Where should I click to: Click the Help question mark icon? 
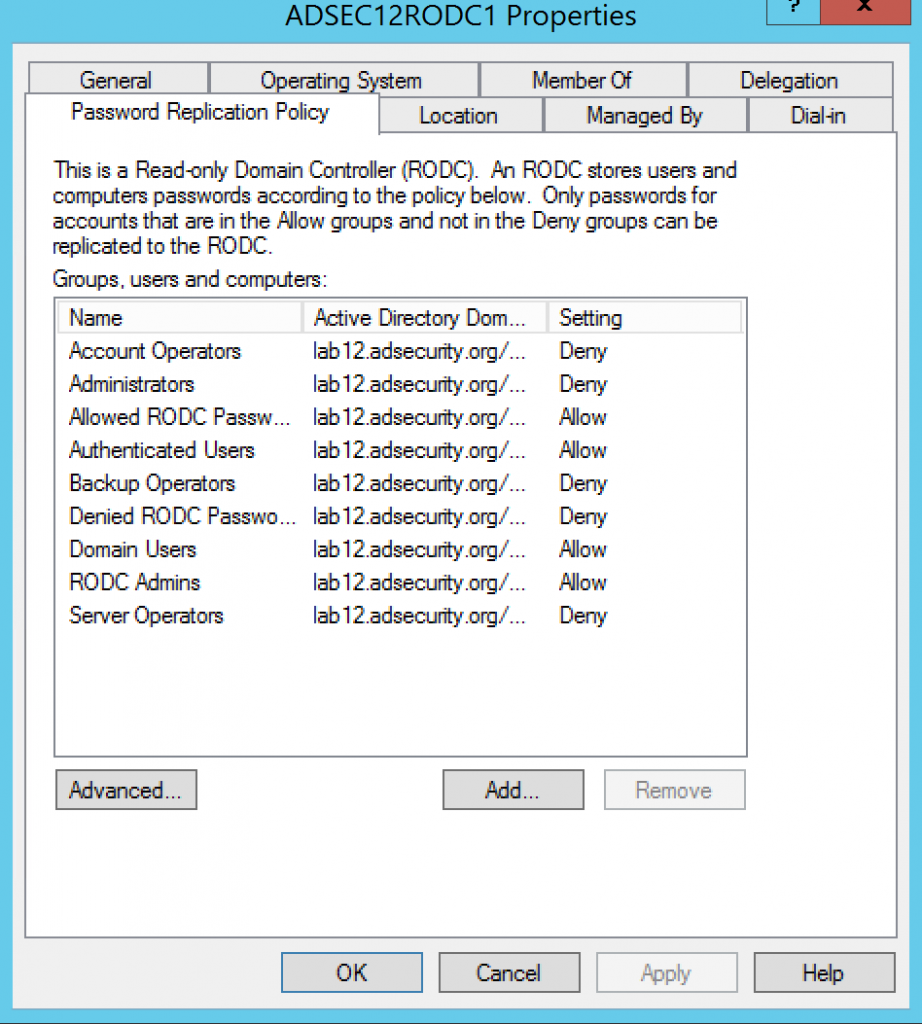pos(791,10)
